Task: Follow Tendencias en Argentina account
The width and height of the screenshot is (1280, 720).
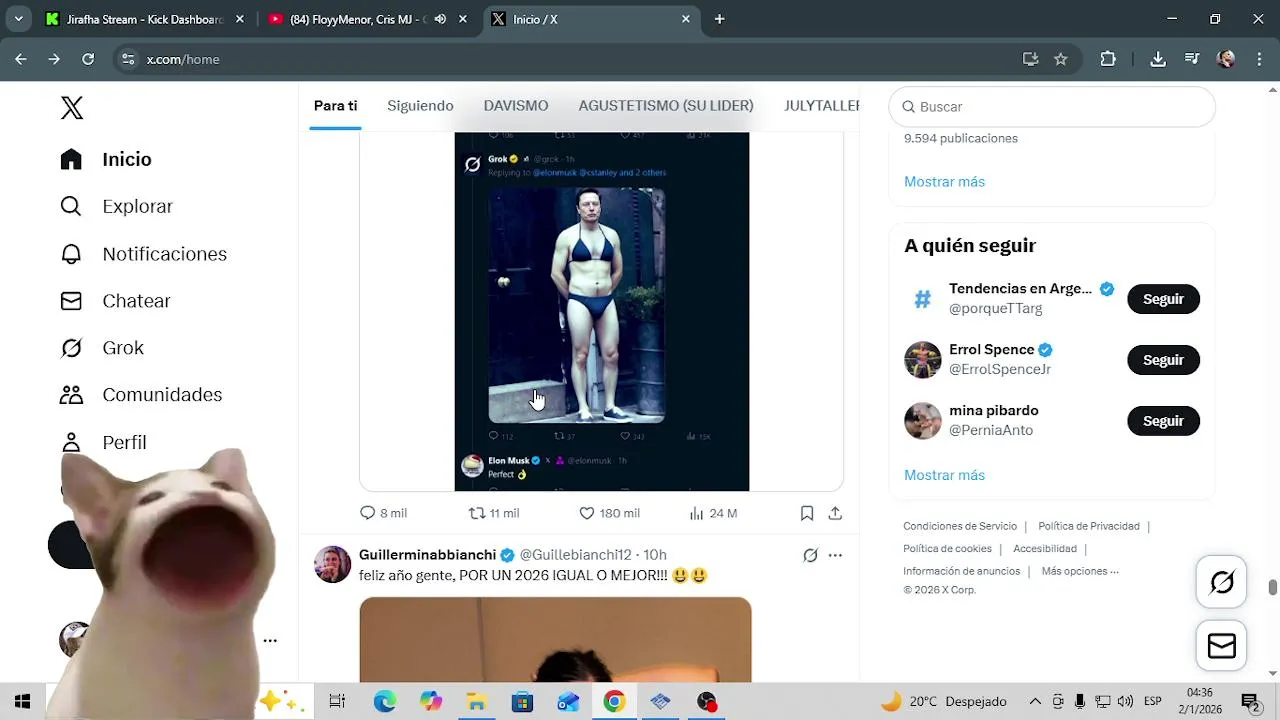Action: [1163, 299]
